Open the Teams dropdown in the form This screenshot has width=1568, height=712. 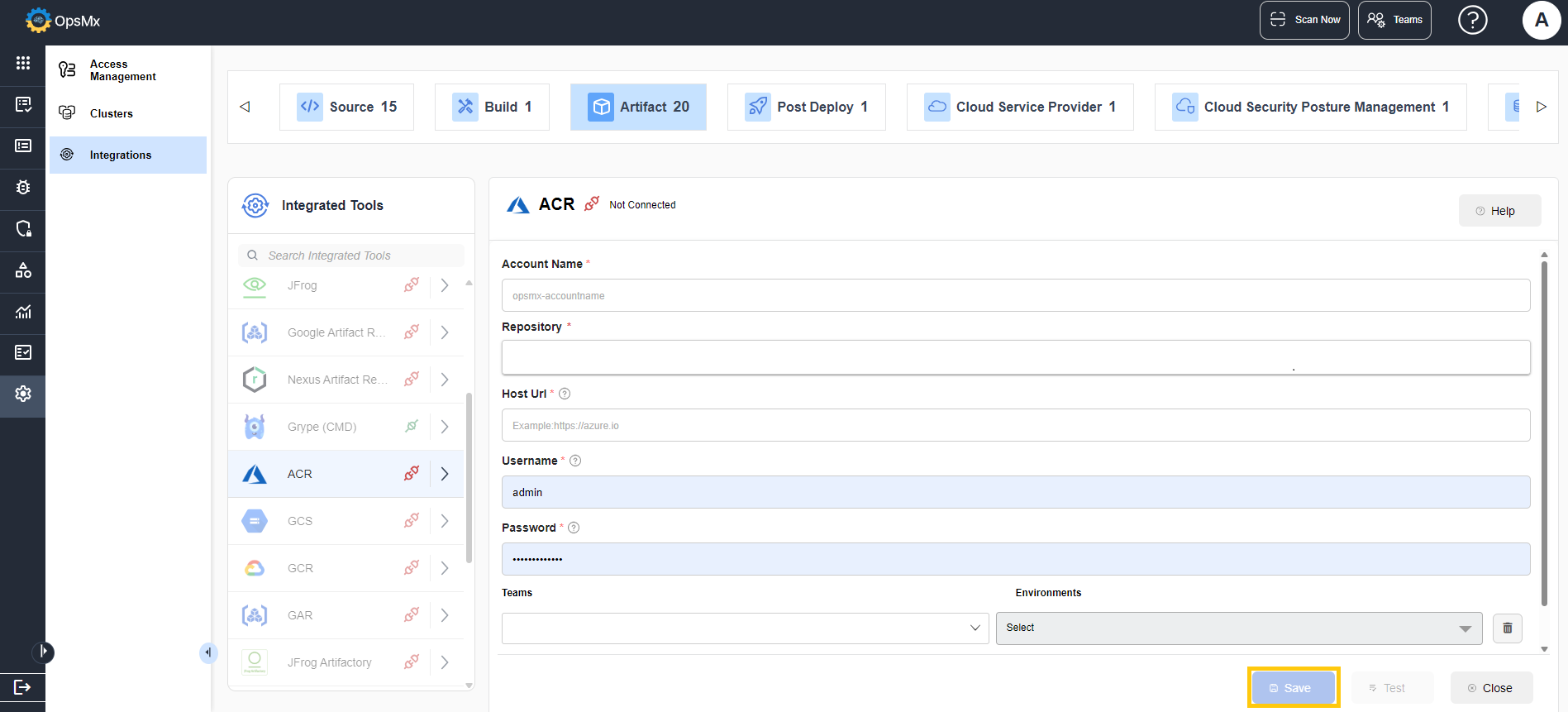tap(745, 628)
